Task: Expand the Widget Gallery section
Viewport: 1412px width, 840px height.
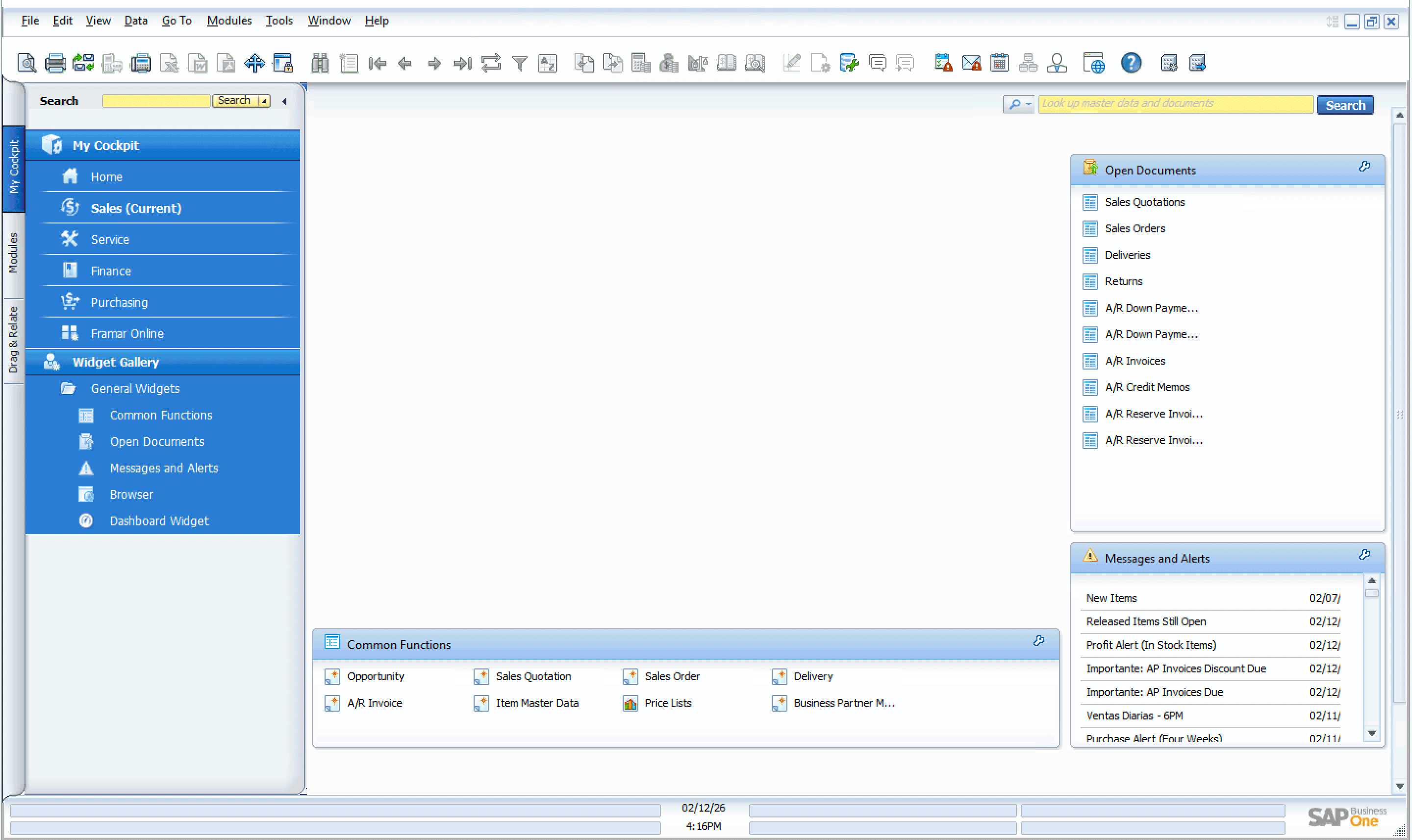Action: click(x=116, y=362)
